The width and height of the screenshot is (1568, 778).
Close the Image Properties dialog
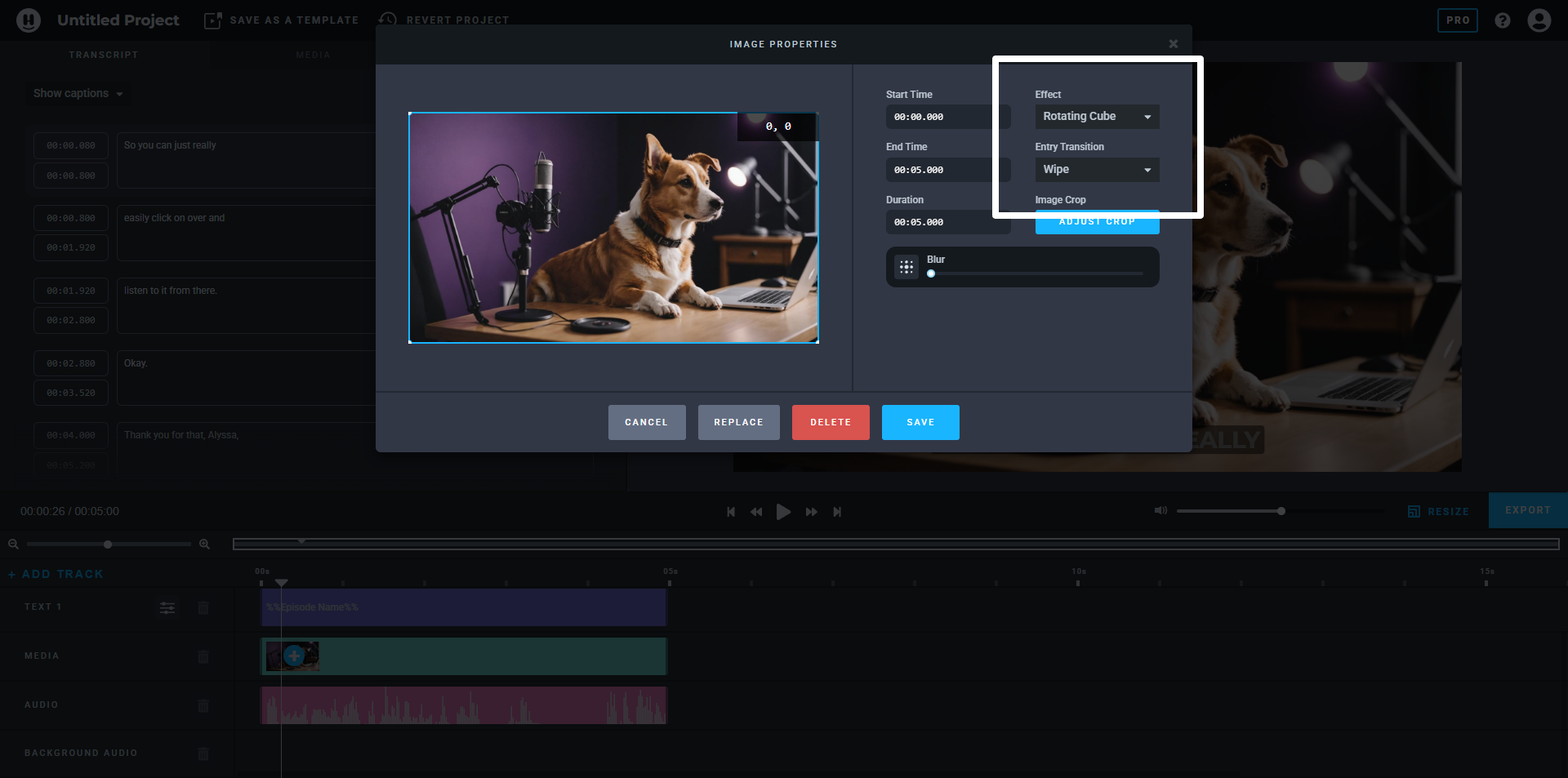tap(1174, 44)
